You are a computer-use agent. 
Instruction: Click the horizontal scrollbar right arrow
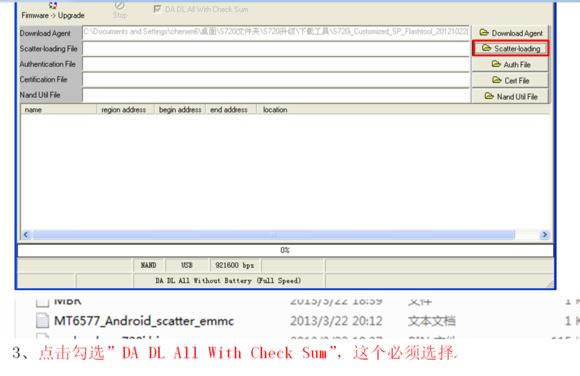click(x=544, y=235)
